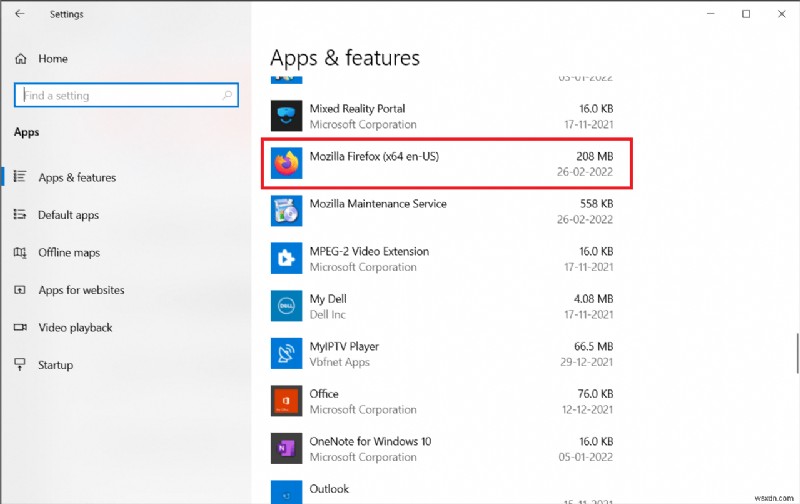This screenshot has height=504, width=800.
Task: Minimize the Settings window
Action: click(710, 14)
